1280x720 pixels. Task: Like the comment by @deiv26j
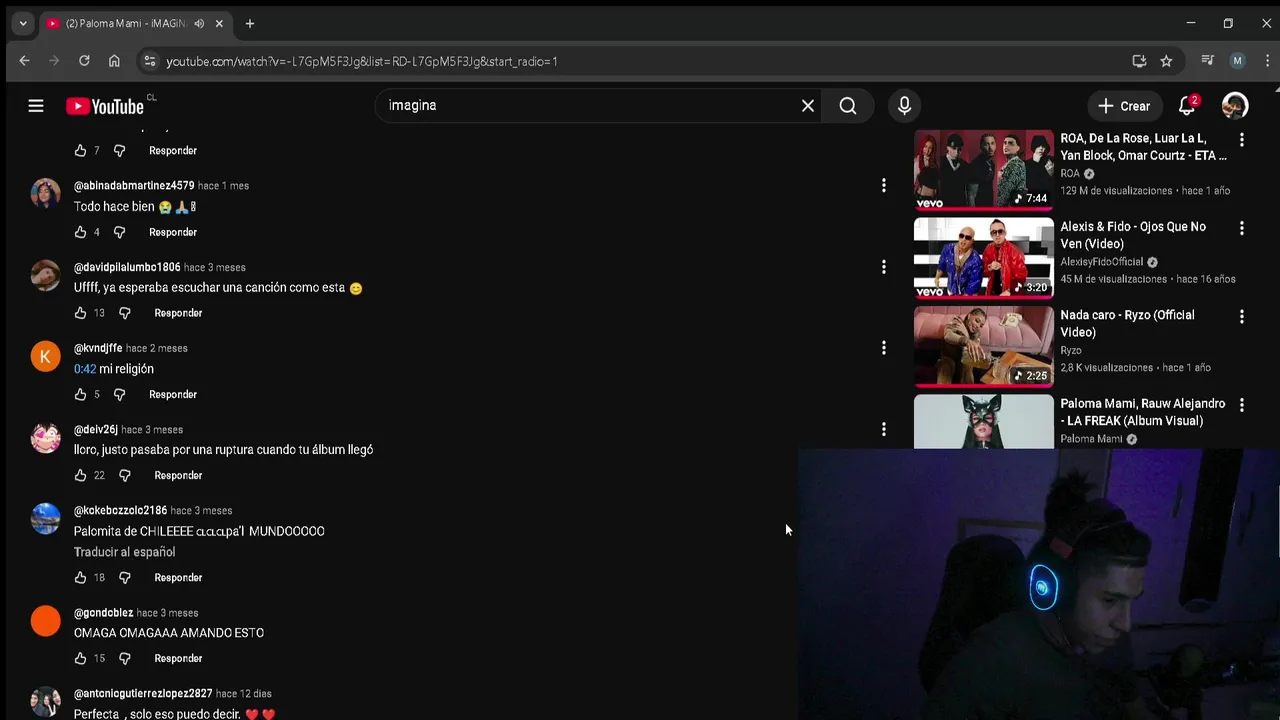(80, 475)
